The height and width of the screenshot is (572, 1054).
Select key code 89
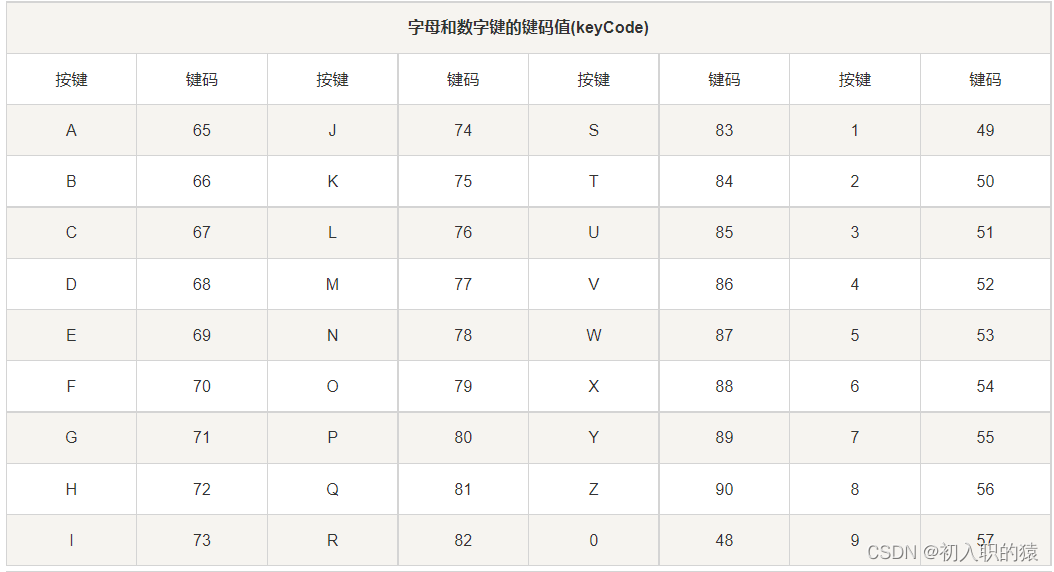[724, 438]
